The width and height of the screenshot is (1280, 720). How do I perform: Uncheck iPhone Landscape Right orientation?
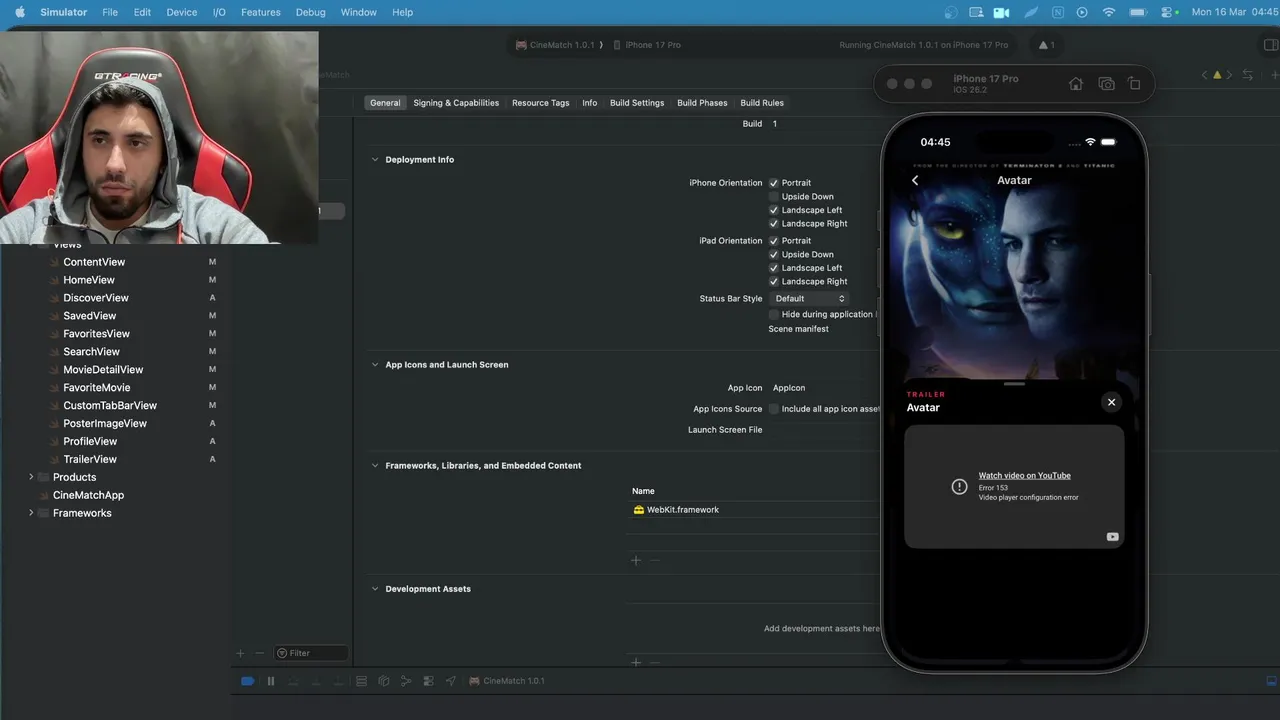774,224
